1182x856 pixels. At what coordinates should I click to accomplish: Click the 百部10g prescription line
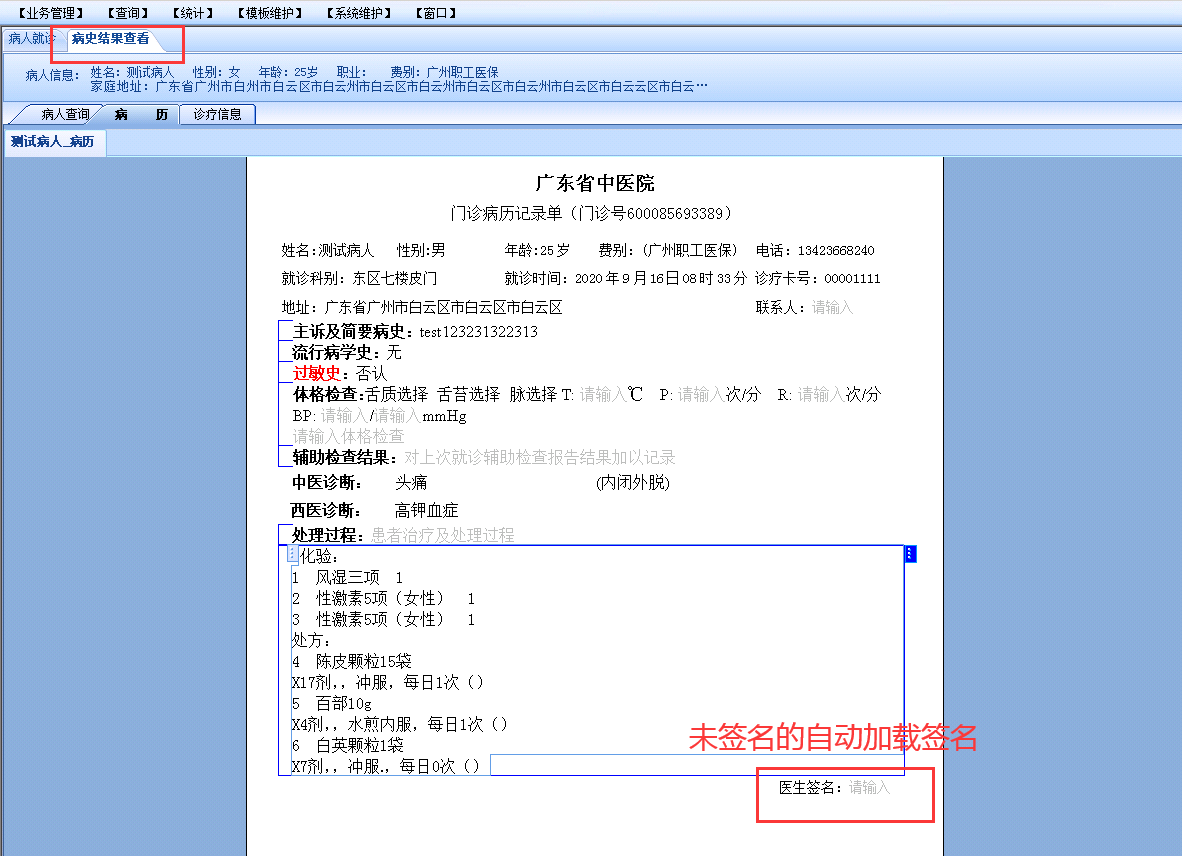click(332, 704)
